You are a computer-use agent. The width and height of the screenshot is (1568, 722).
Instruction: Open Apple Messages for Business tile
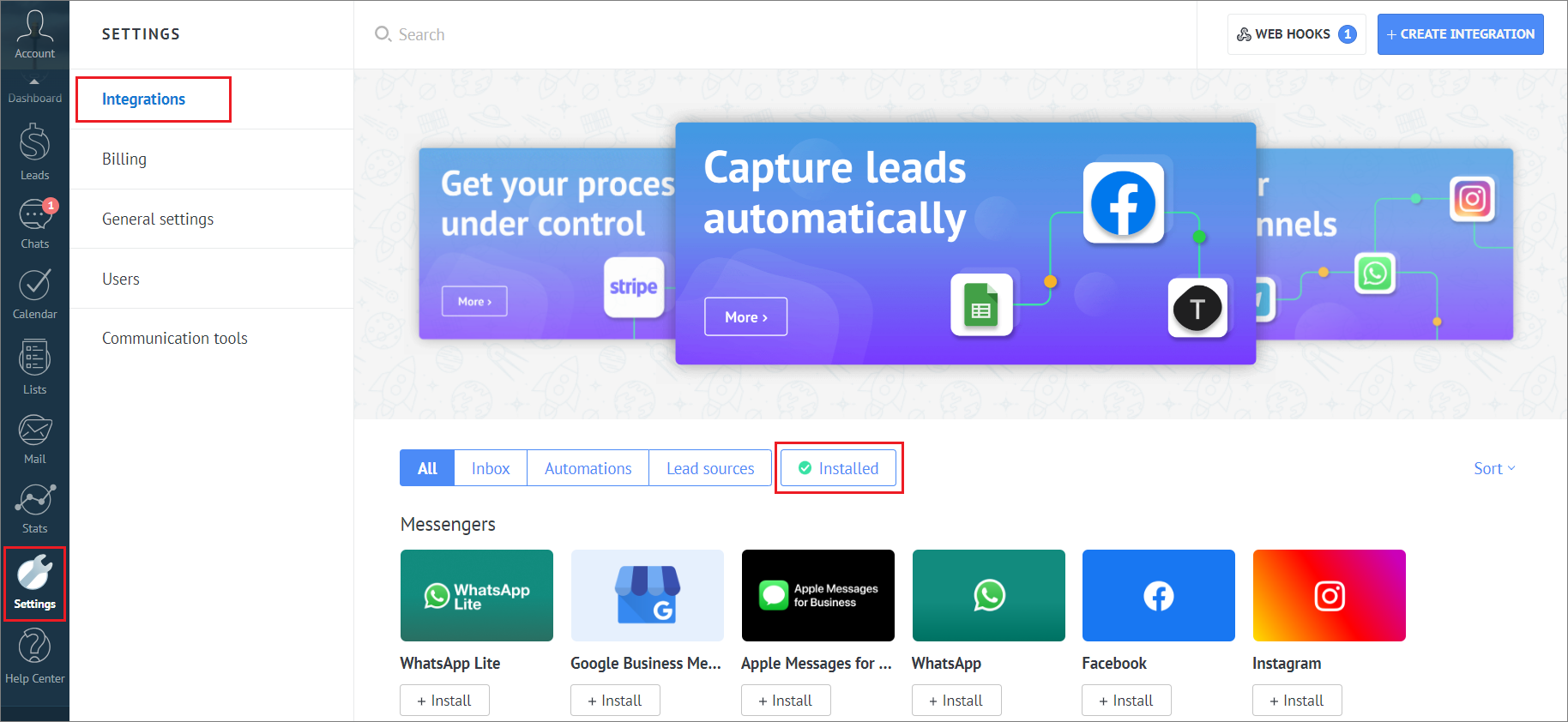coord(818,595)
